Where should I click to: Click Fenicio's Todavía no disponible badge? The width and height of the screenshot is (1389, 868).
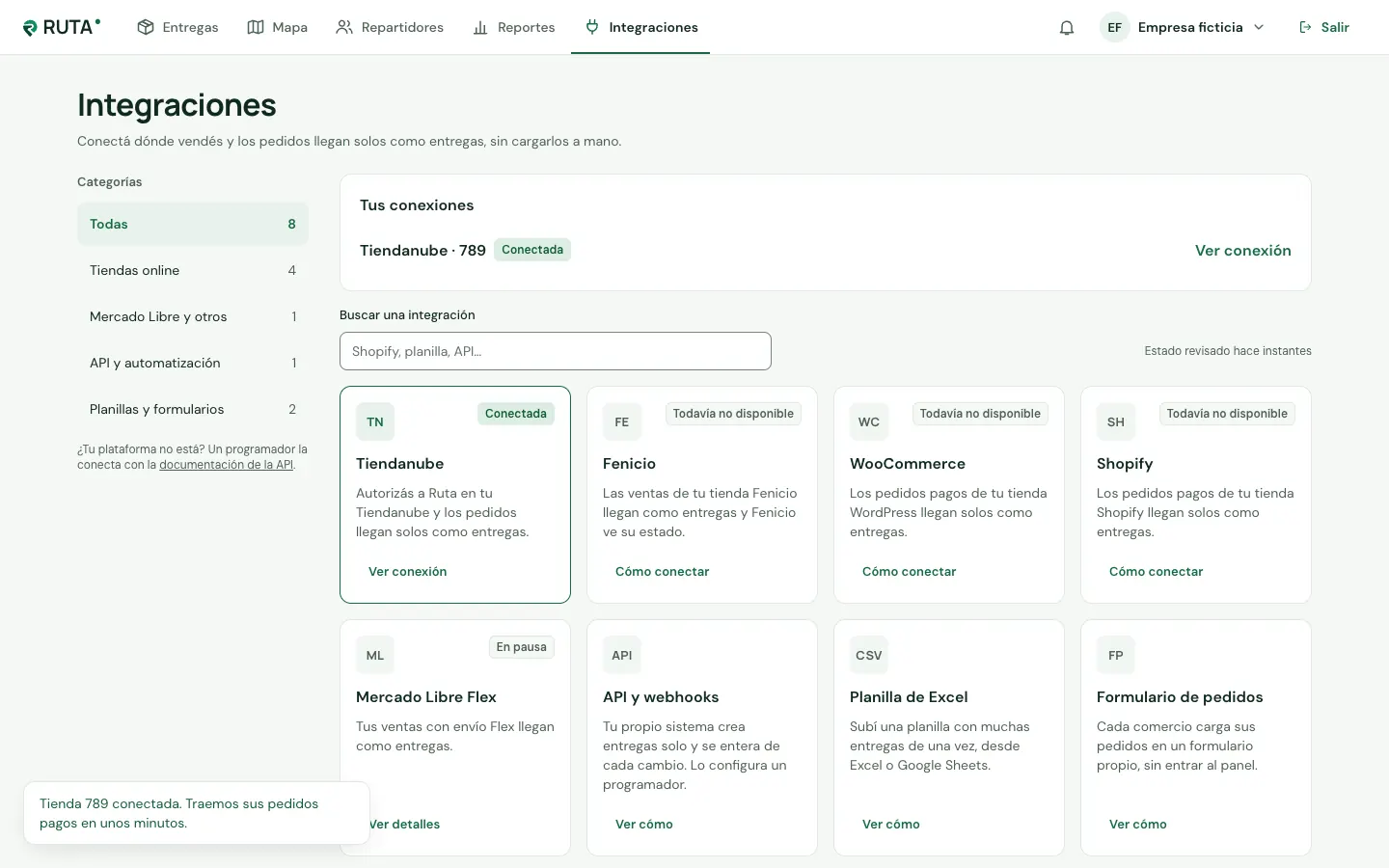coord(733,414)
